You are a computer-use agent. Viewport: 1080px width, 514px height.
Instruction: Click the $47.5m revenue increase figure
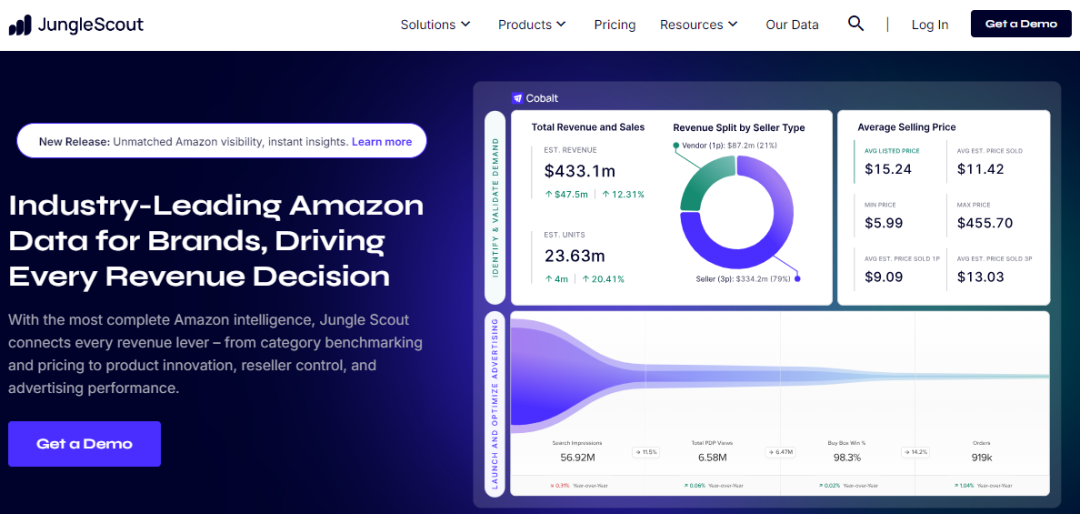tap(566, 194)
